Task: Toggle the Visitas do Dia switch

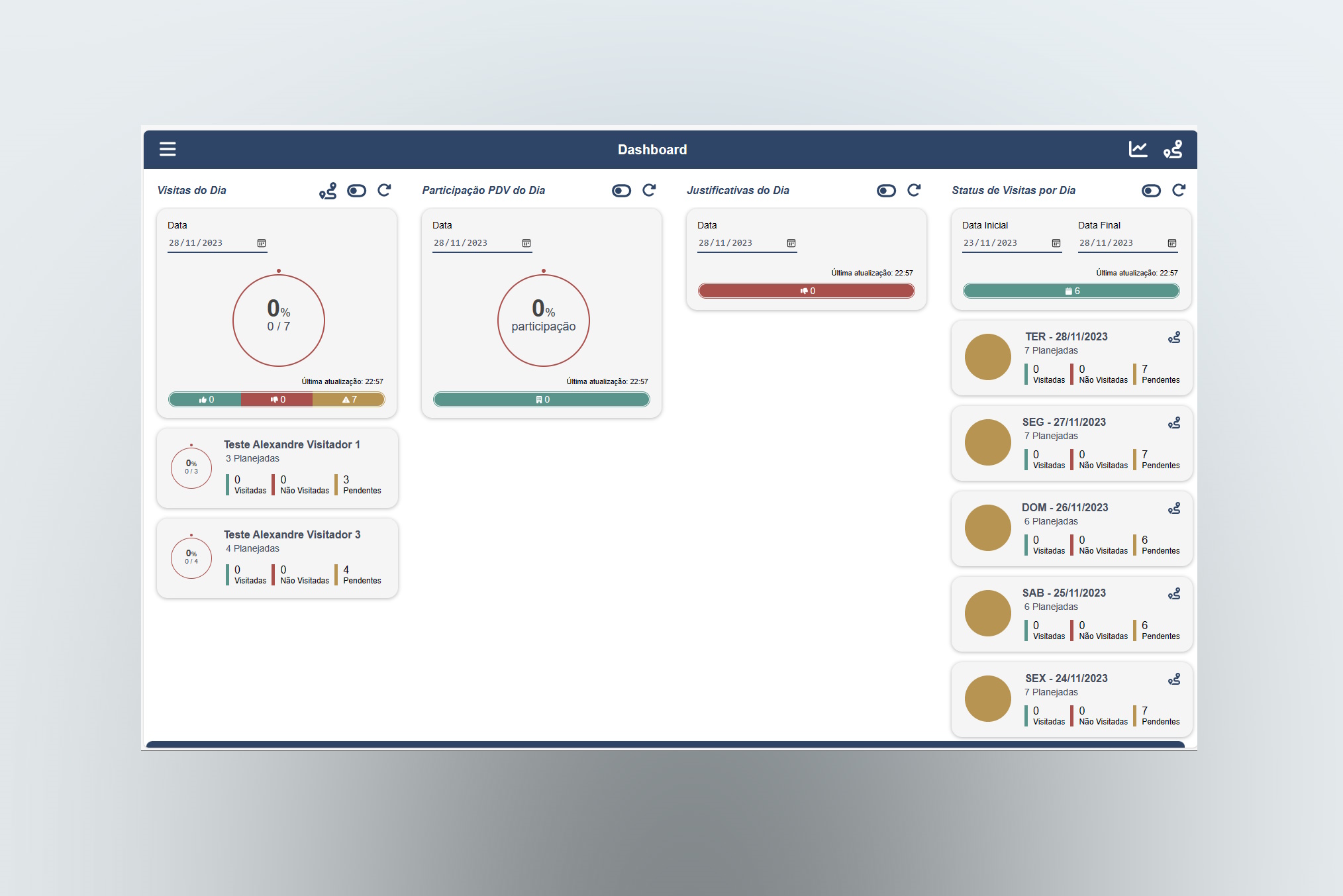Action: pyautogui.click(x=356, y=191)
